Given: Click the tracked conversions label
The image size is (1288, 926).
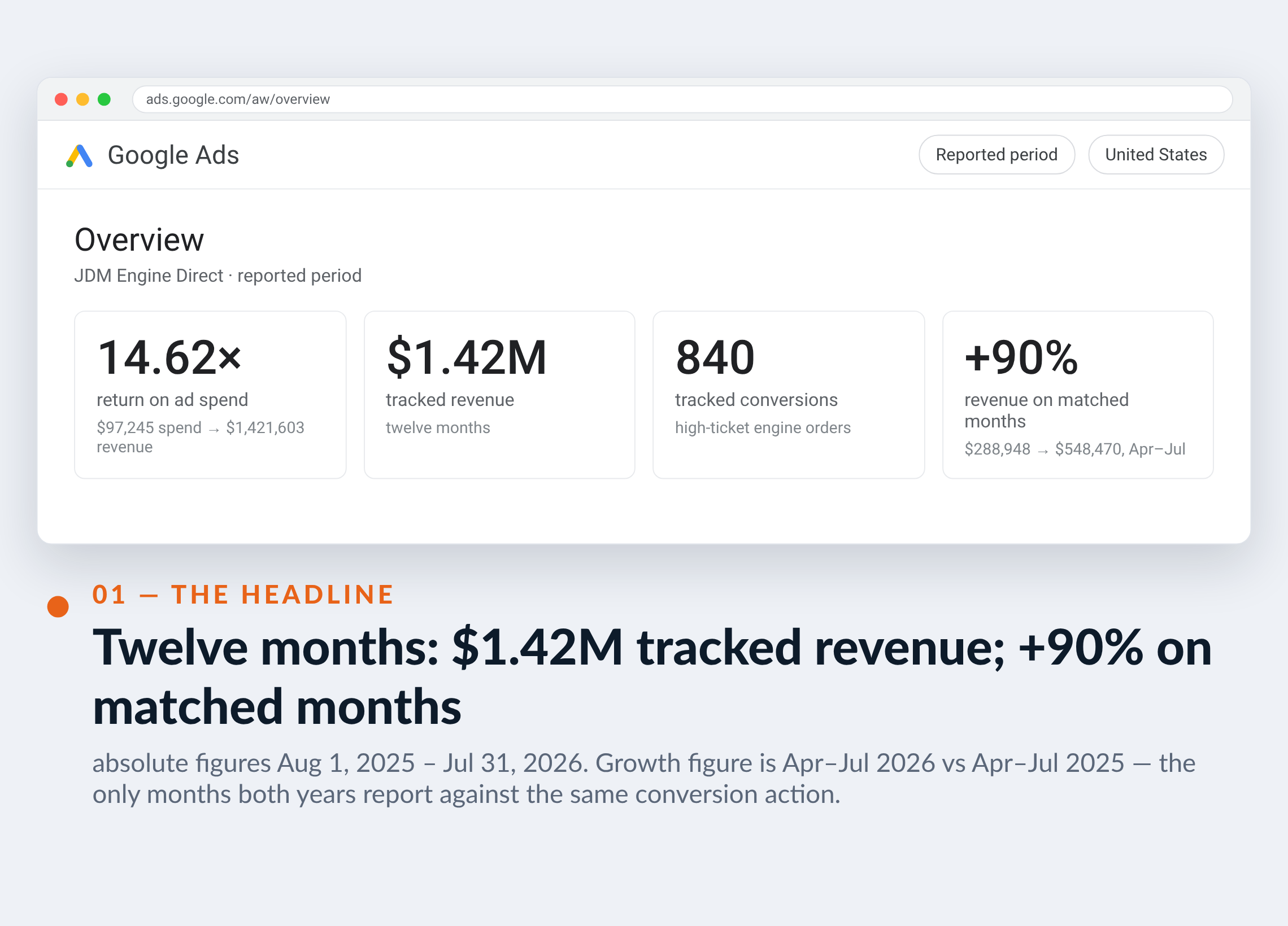Looking at the screenshot, I should pyautogui.click(x=756, y=400).
